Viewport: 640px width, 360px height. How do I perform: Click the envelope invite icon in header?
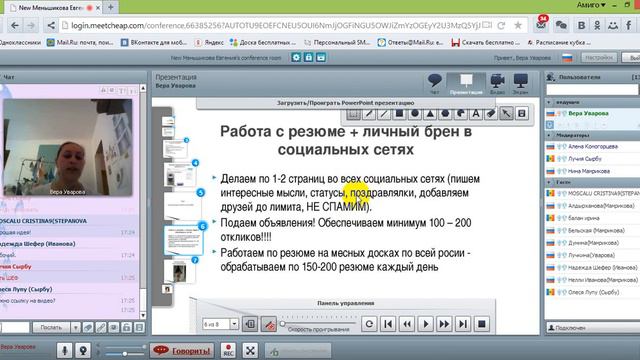pos(321,58)
